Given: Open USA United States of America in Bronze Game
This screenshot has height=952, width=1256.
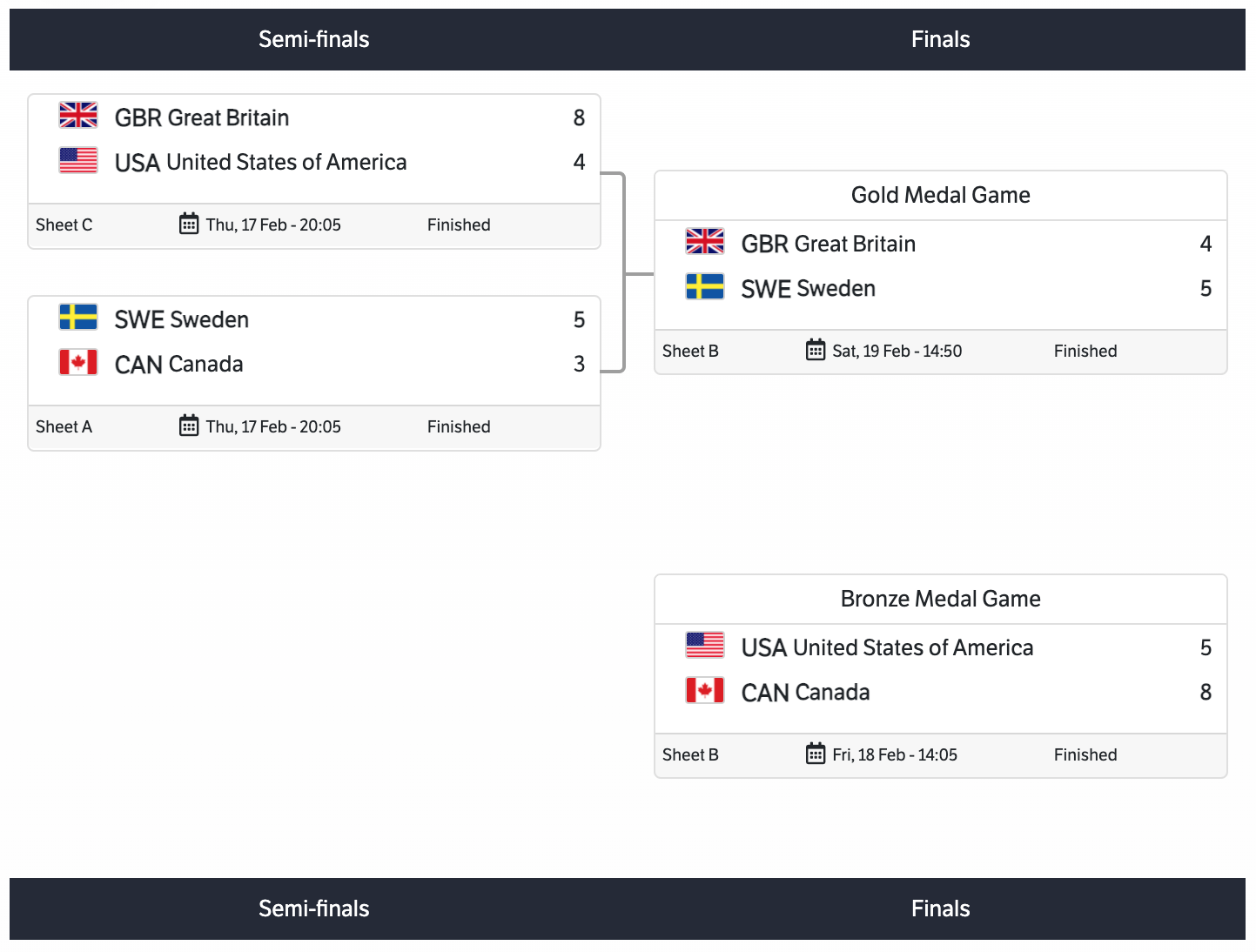Looking at the screenshot, I should pyautogui.click(x=887, y=647).
